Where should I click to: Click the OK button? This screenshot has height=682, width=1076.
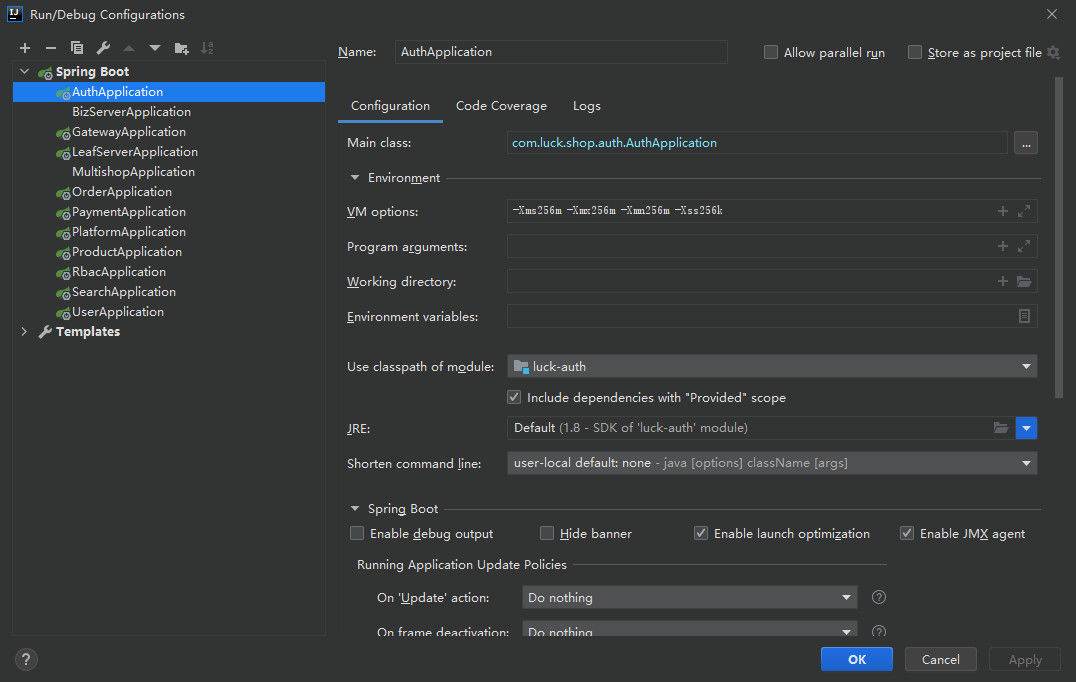coord(856,659)
